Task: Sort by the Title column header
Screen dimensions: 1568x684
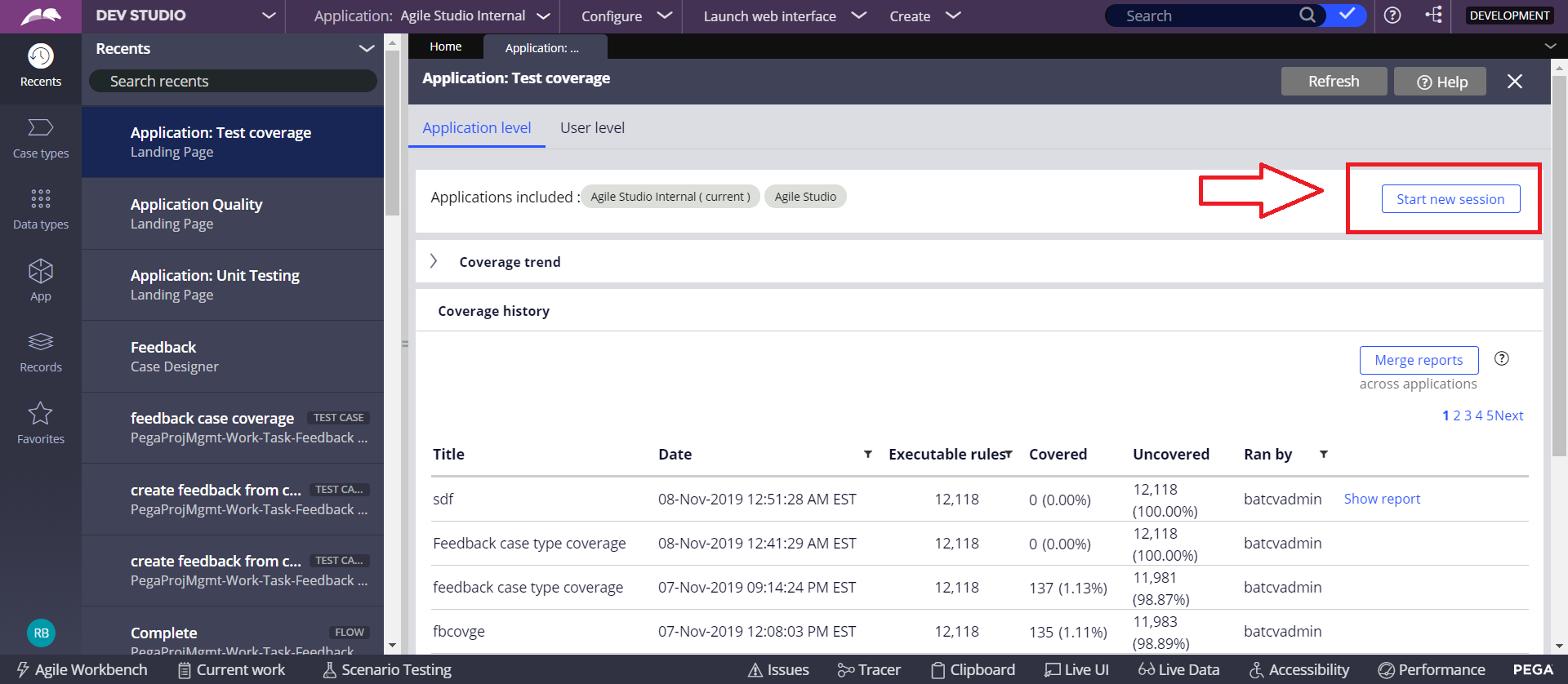Action: click(x=448, y=454)
